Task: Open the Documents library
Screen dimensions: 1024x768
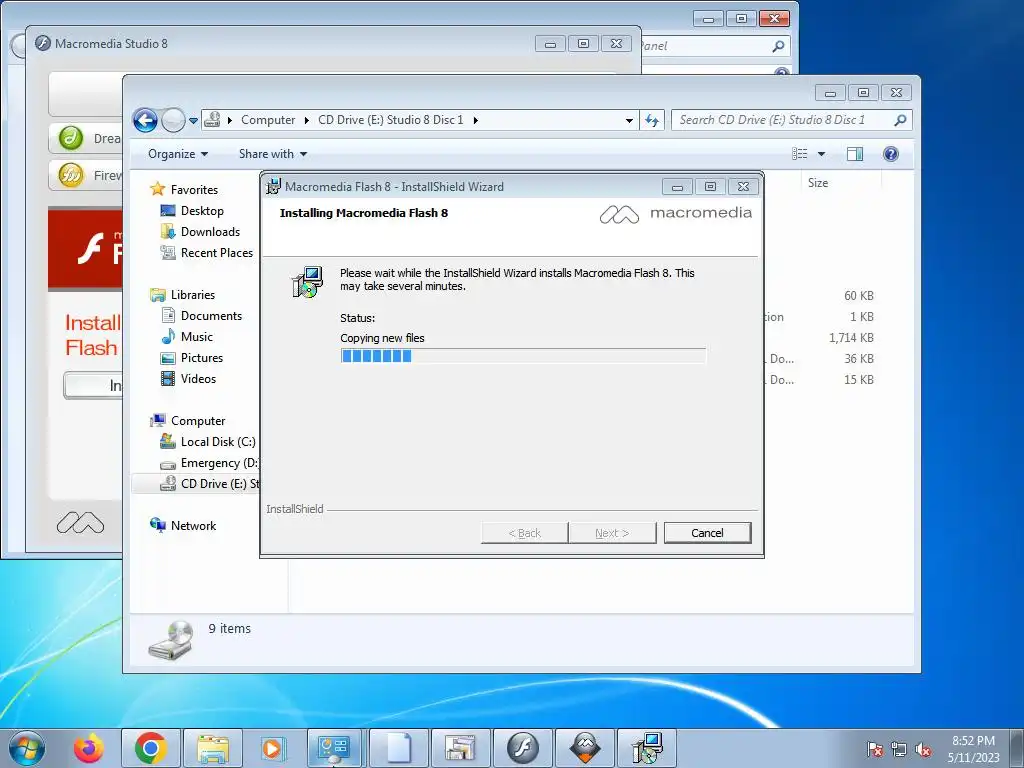Action: click(211, 316)
